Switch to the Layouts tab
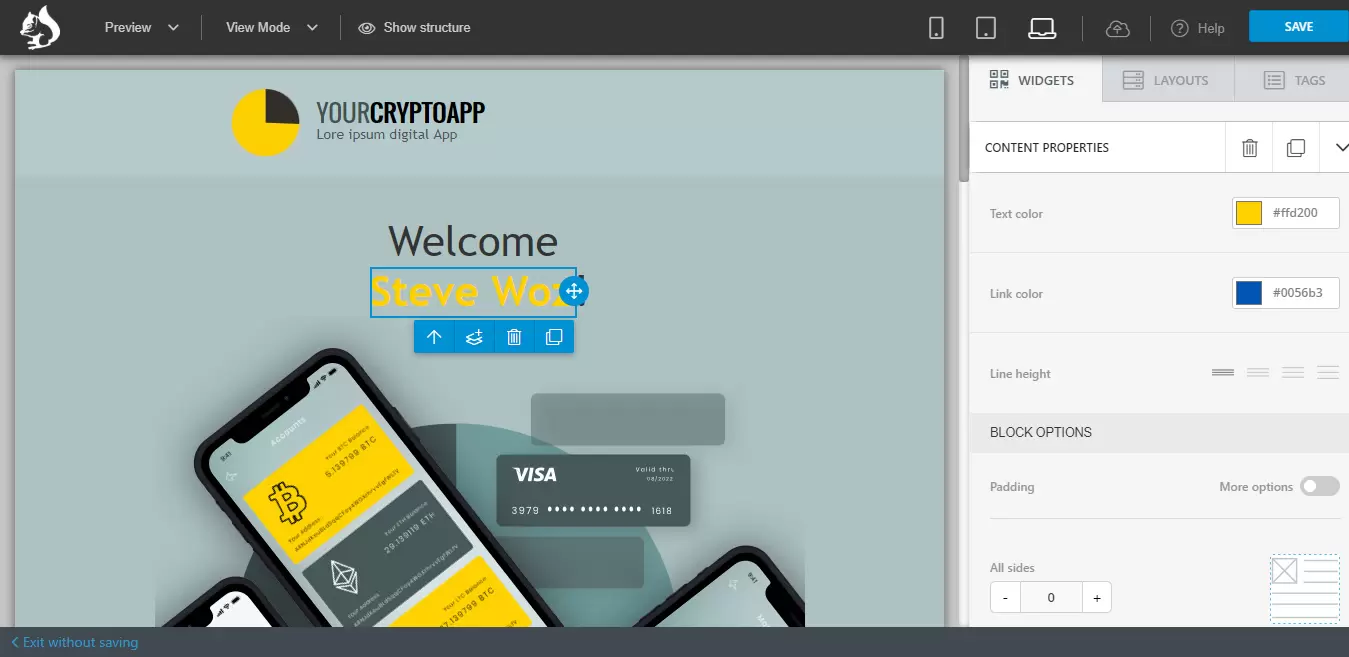Viewport: 1349px width, 657px height. coord(1167,80)
